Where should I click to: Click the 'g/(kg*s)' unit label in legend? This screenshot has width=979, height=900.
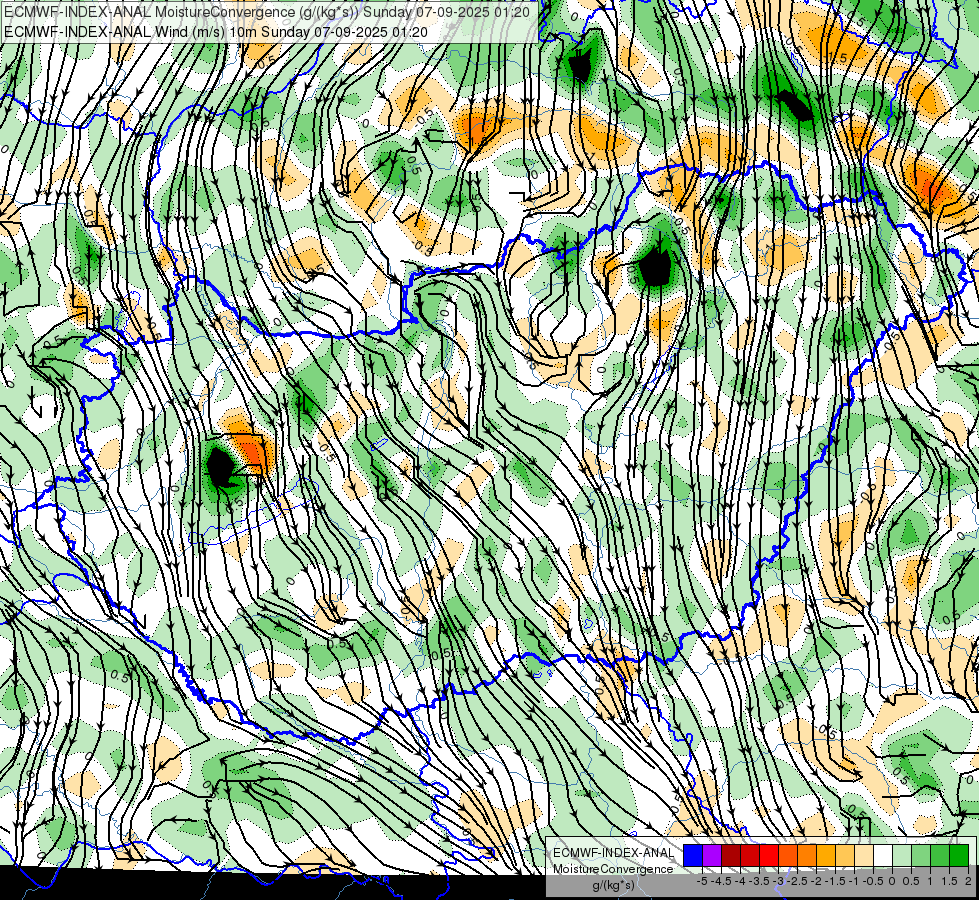click(613, 886)
